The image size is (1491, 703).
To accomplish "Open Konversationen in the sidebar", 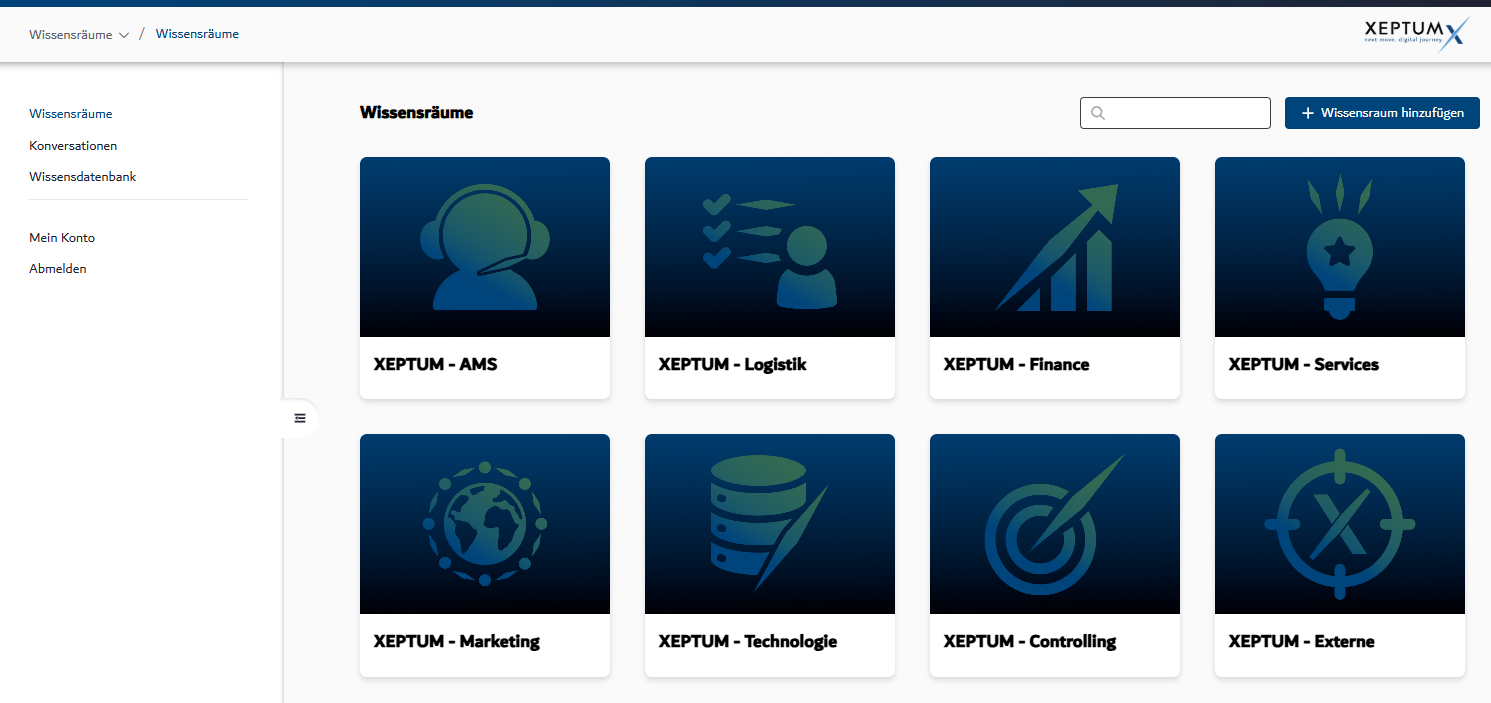I will coord(73,145).
